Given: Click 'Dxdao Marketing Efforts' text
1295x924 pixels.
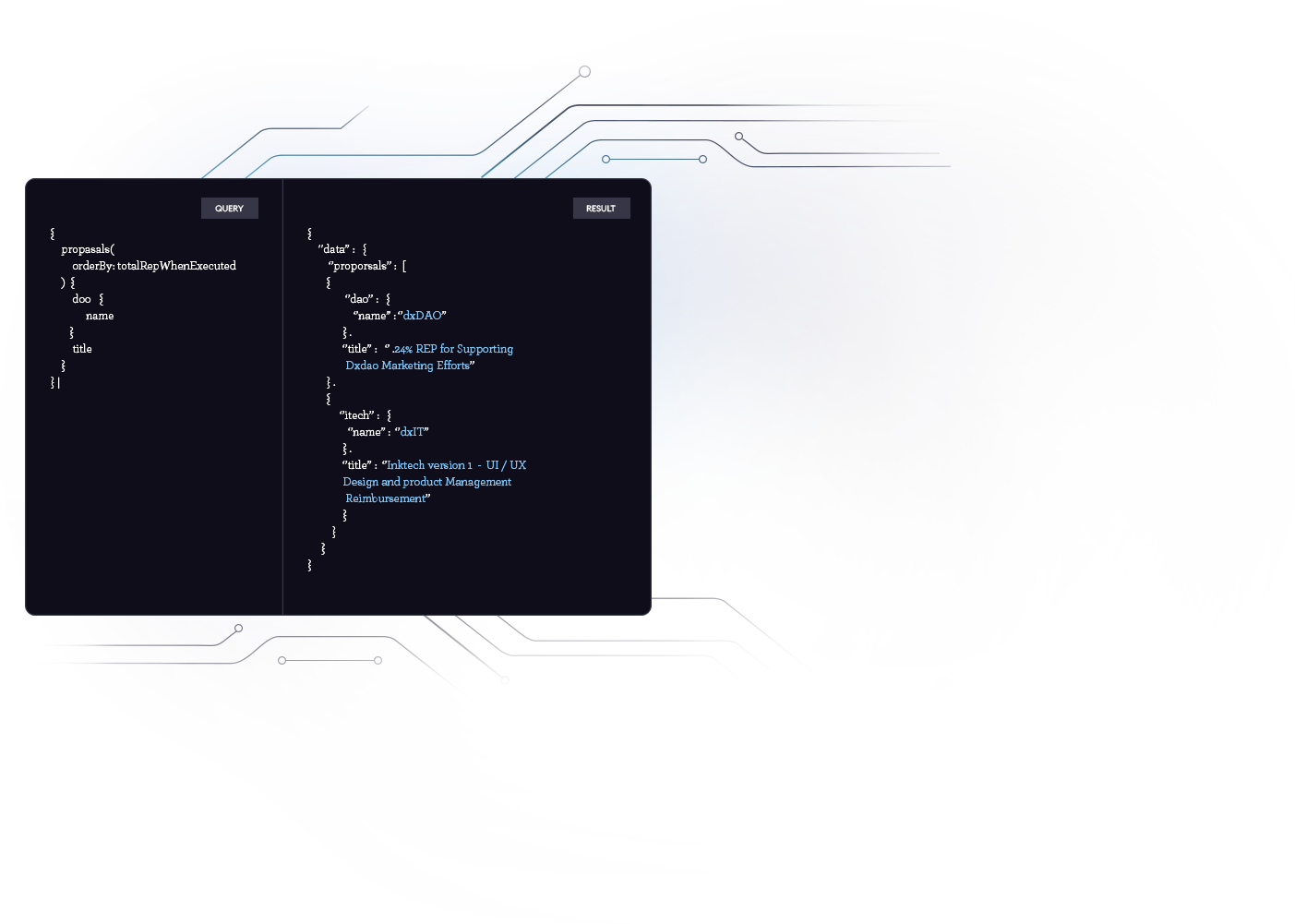Looking at the screenshot, I should pyautogui.click(x=408, y=366).
